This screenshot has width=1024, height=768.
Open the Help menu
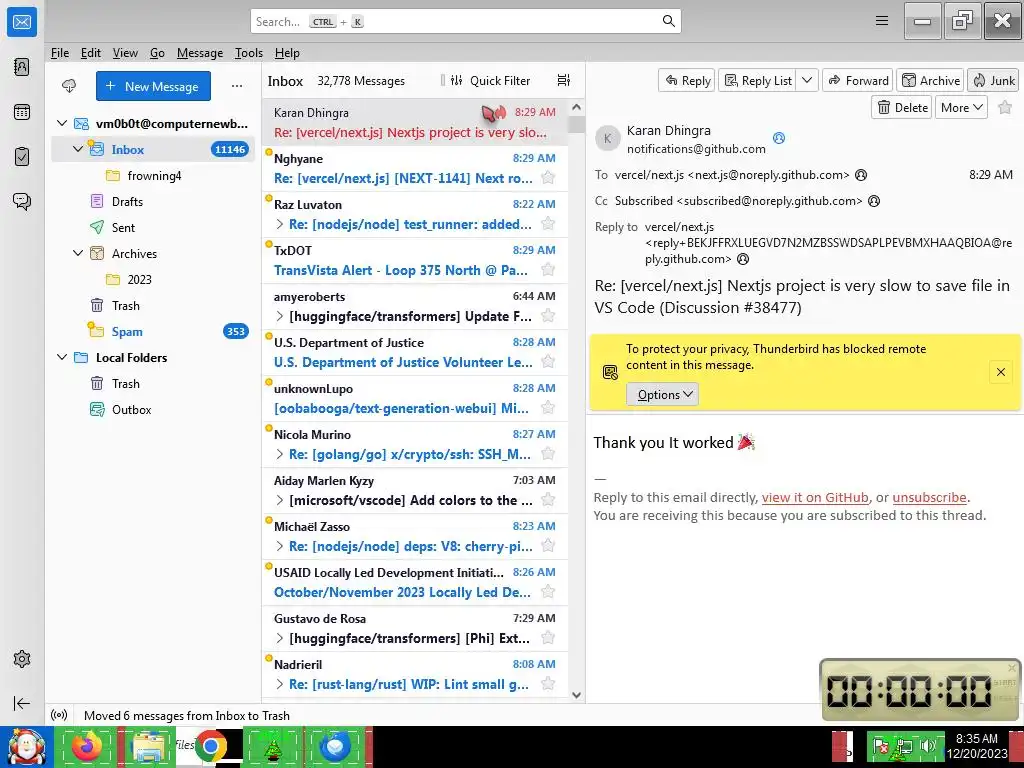[x=287, y=53]
